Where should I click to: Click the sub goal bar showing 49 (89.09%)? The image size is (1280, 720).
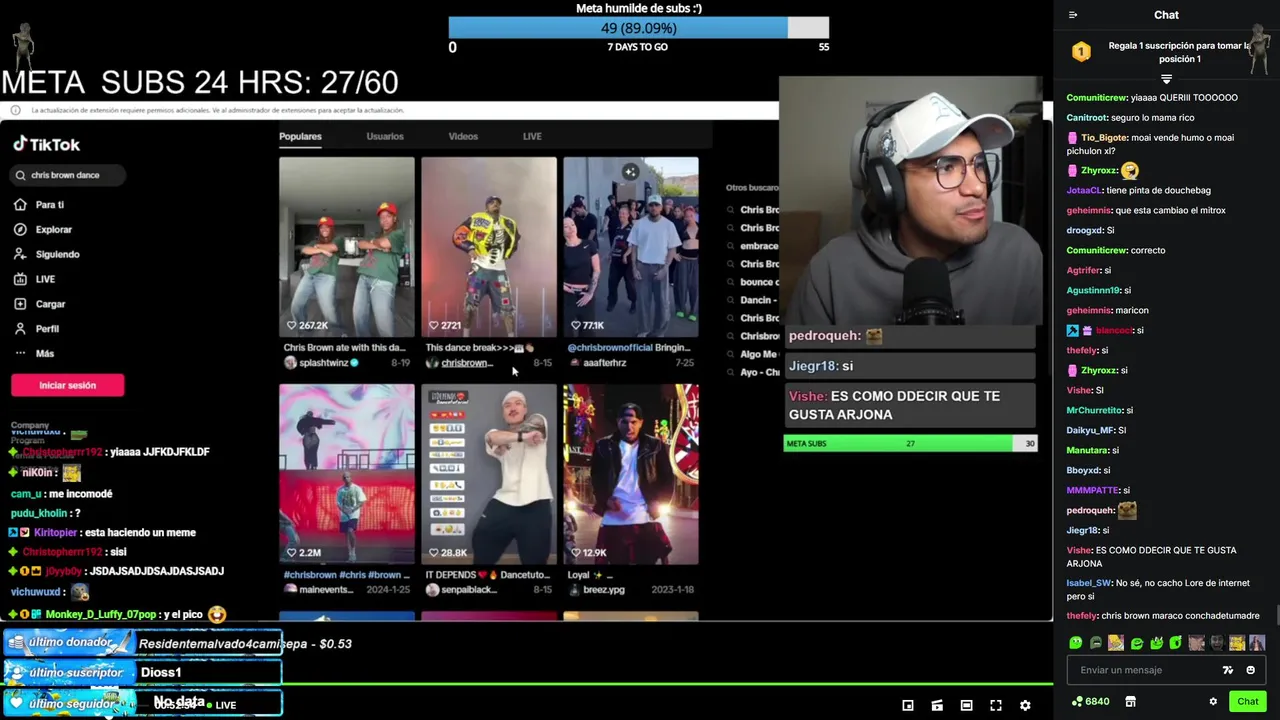pyautogui.click(x=638, y=28)
